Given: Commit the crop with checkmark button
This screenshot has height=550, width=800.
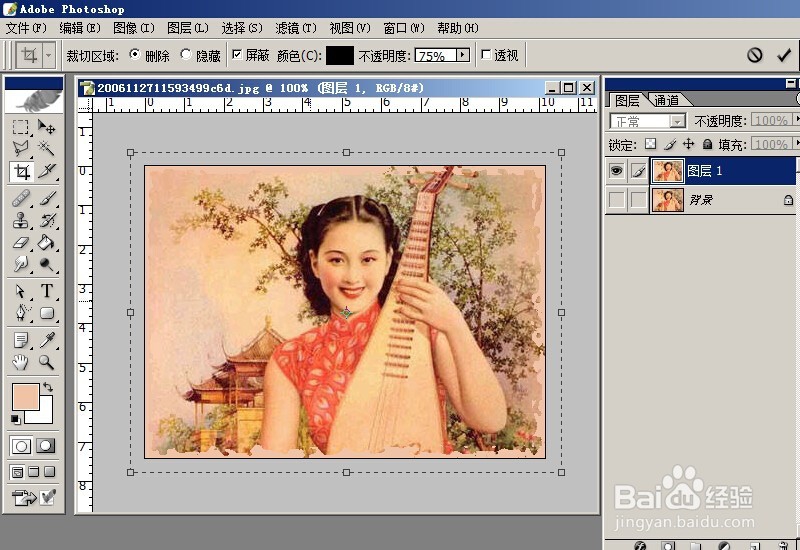Looking at the screenshot, I should click(x=784, y=55).
